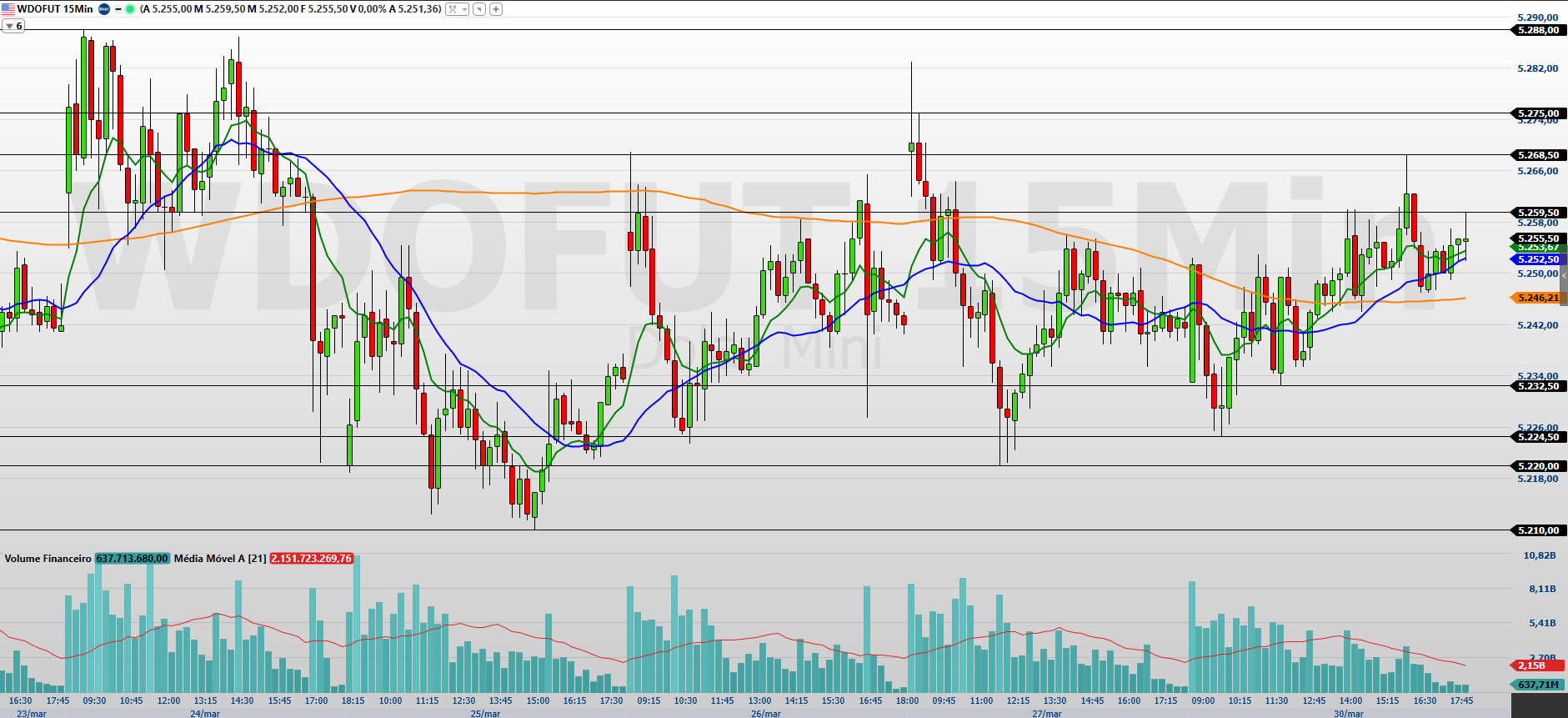Click the teal 637.713.680,00 volume value badge
Image resolution: width=1568 pixels, height=718 pixels.
pyautogui.click(x=132, y=559)
